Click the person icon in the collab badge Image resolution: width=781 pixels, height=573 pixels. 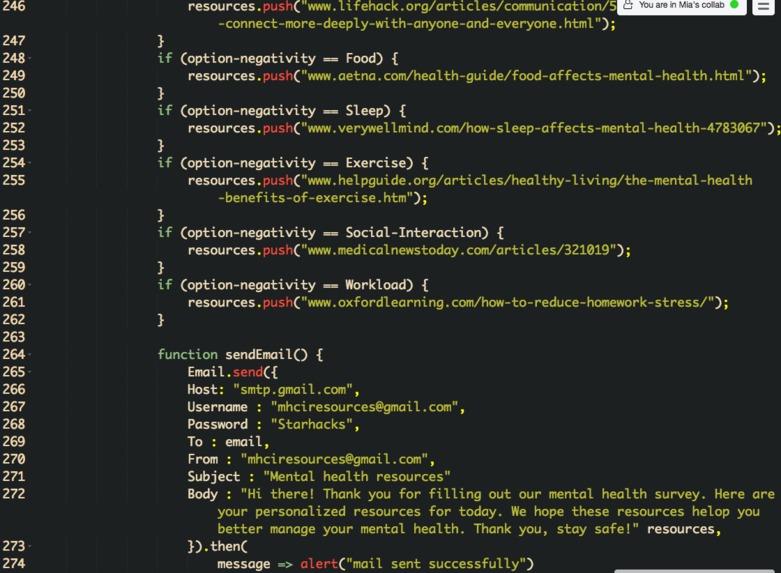(628, 5)
